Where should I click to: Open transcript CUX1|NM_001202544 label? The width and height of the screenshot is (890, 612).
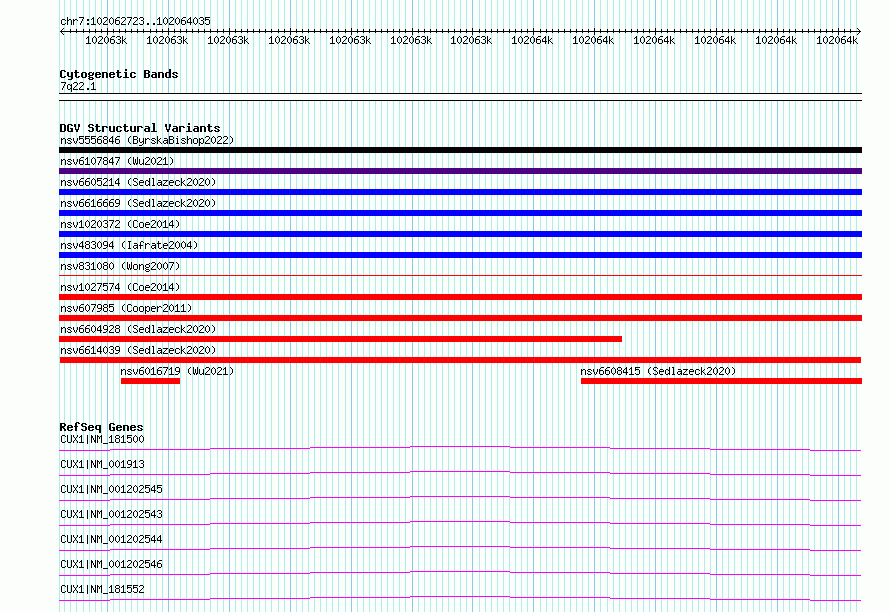[111, 539]
